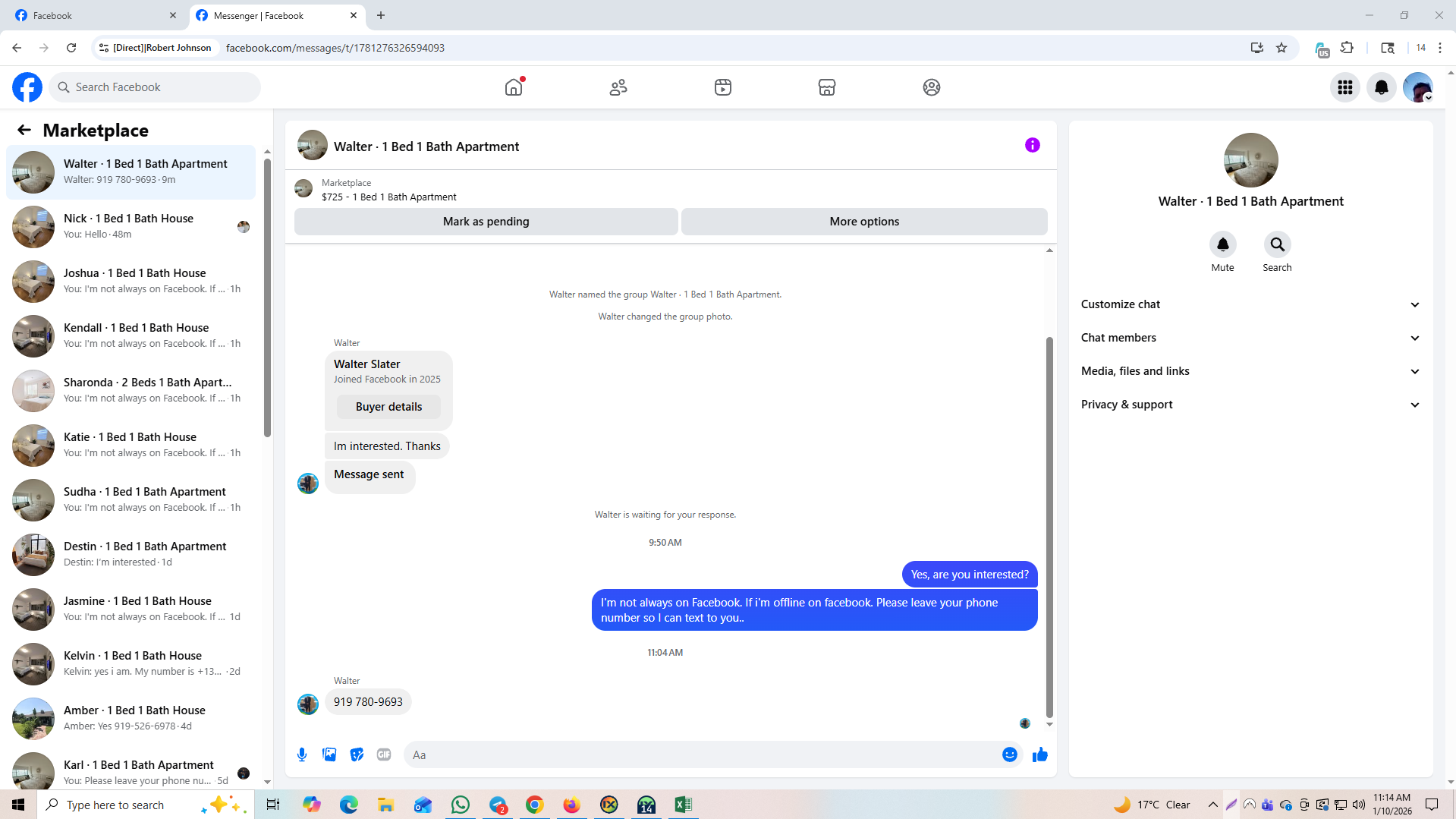This screenshot has height=819, width=1456.
Task: Click the chat messages scrollbar
Action: pyautogui.click(x=1050, y=527)
